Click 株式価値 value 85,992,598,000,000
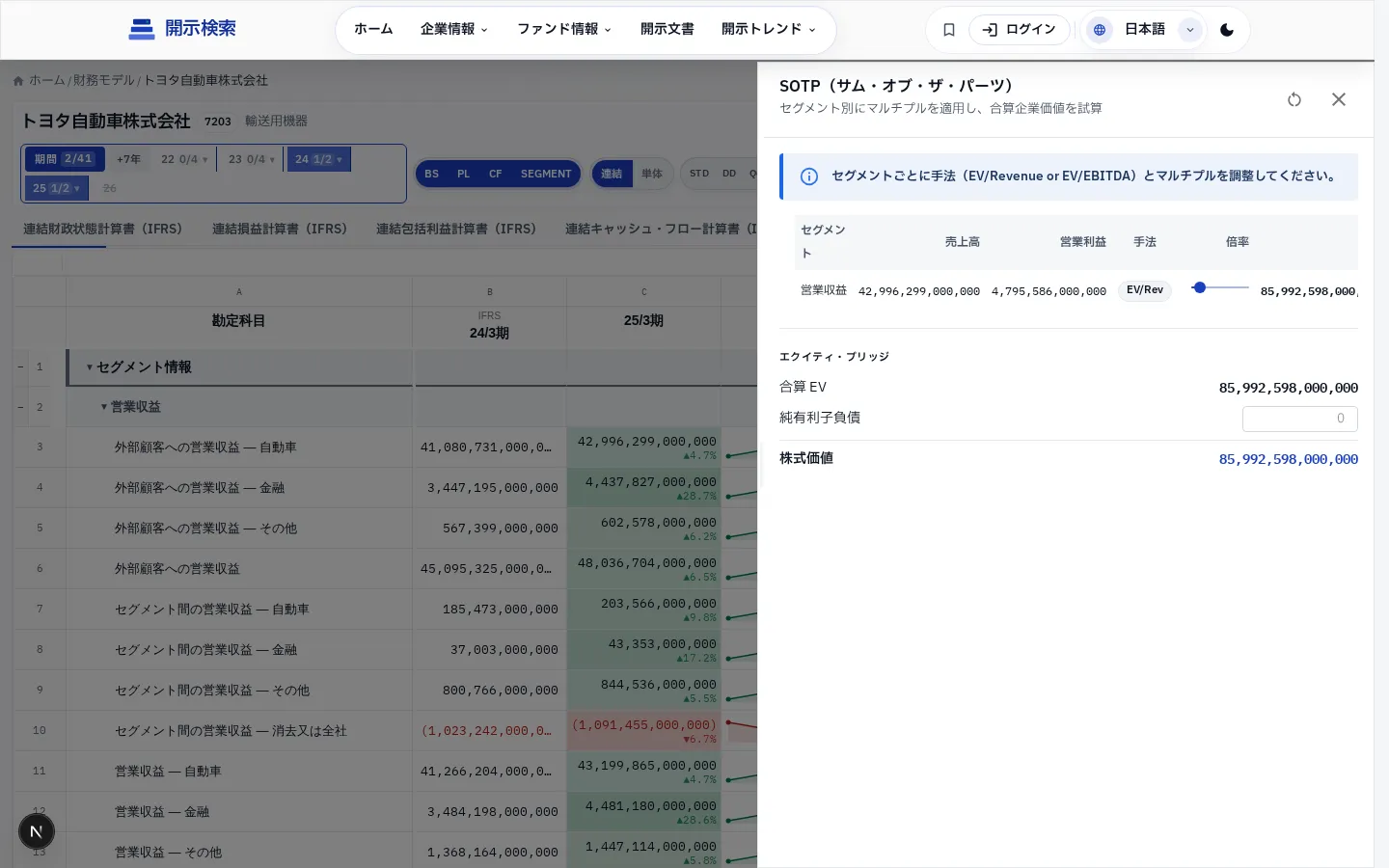The height and width of the screenshot is (868, 1389). pyautogui.click(x=1288, y=459)
